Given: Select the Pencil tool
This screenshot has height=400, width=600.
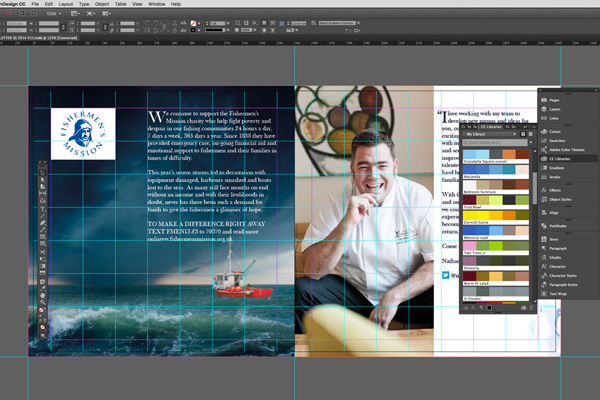Looking at the screenshot, I should pyautogui.click(x=42, y=230).
